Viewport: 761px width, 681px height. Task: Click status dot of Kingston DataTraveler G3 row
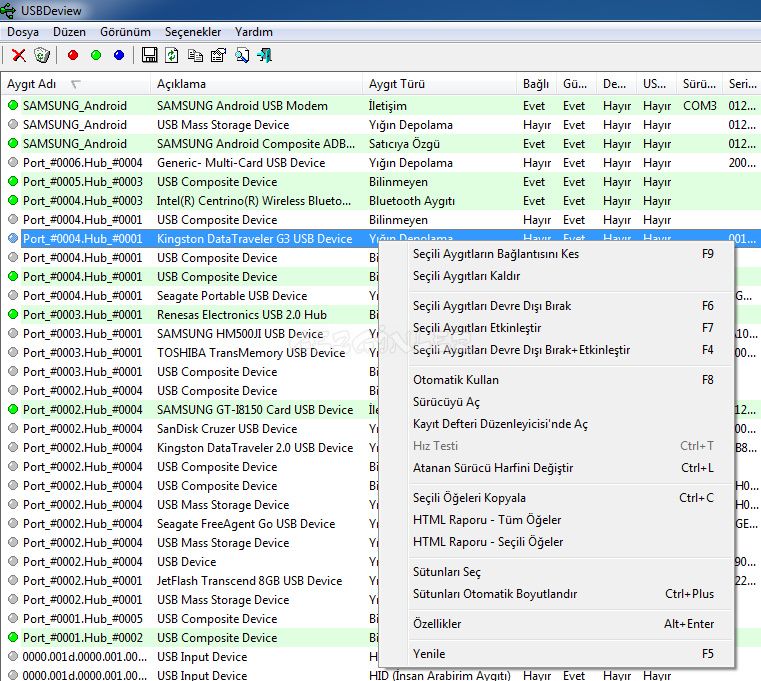(13, 238)
